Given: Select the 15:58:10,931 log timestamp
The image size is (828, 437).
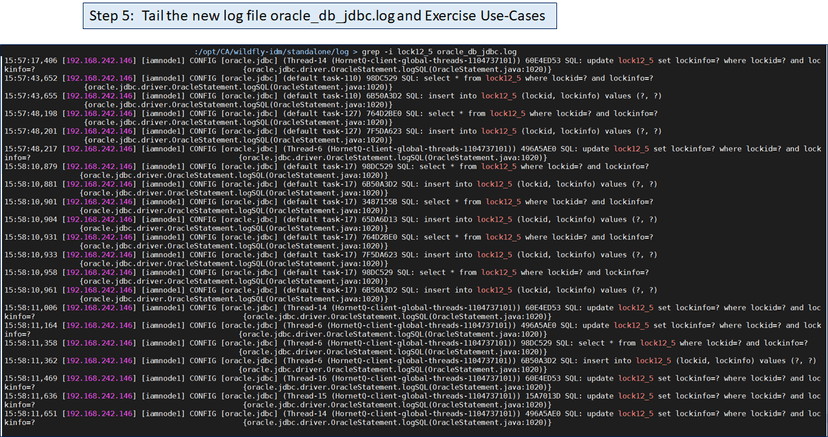Looking at the screenshot, I should [x=29, y=236].
